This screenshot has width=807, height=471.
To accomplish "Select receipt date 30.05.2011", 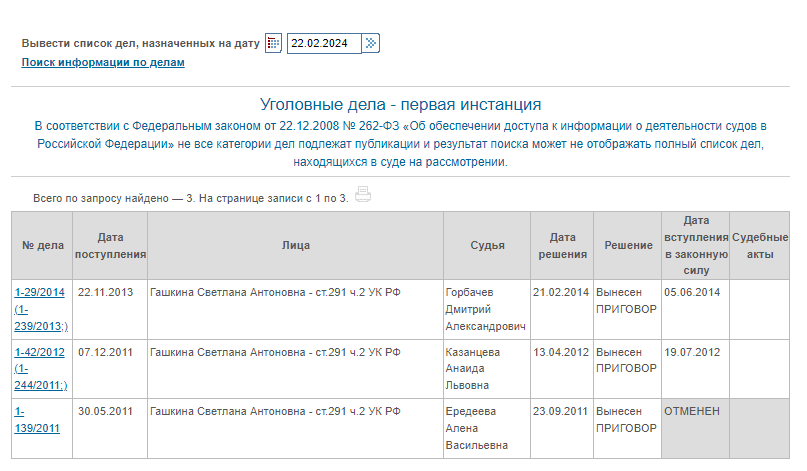I will click(106, 411).
